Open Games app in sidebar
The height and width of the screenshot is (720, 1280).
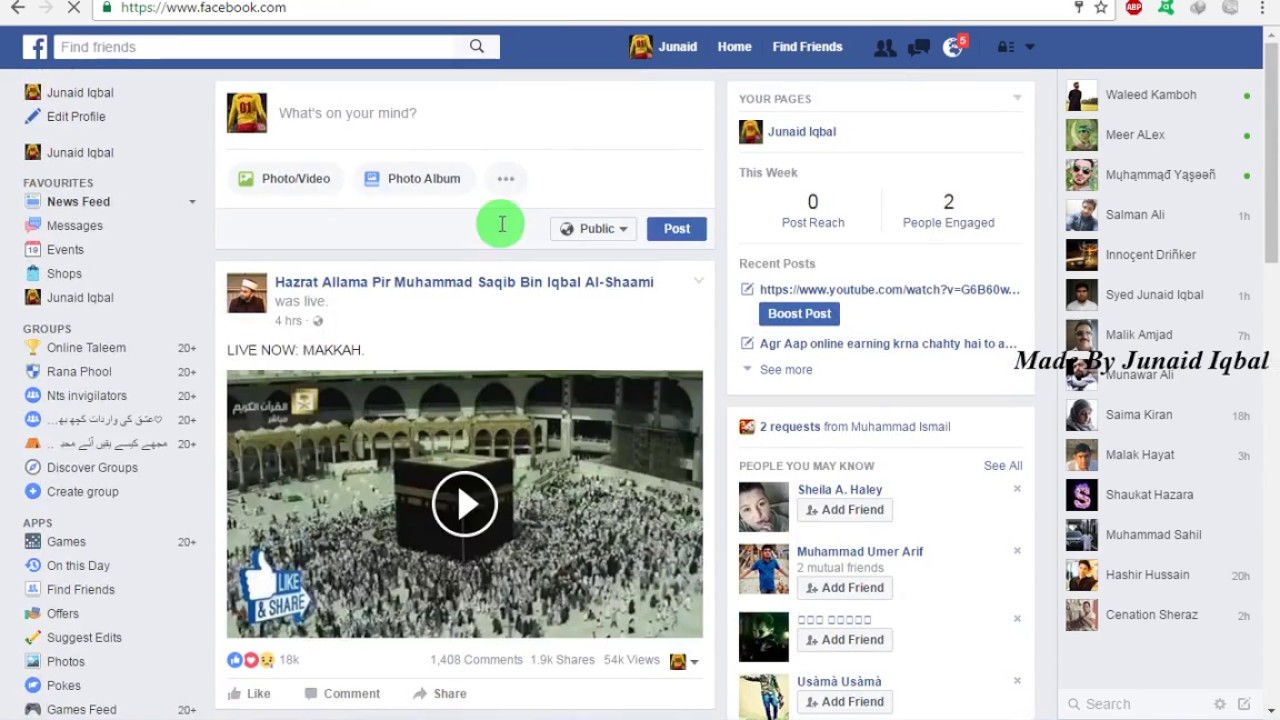(66, 542)
